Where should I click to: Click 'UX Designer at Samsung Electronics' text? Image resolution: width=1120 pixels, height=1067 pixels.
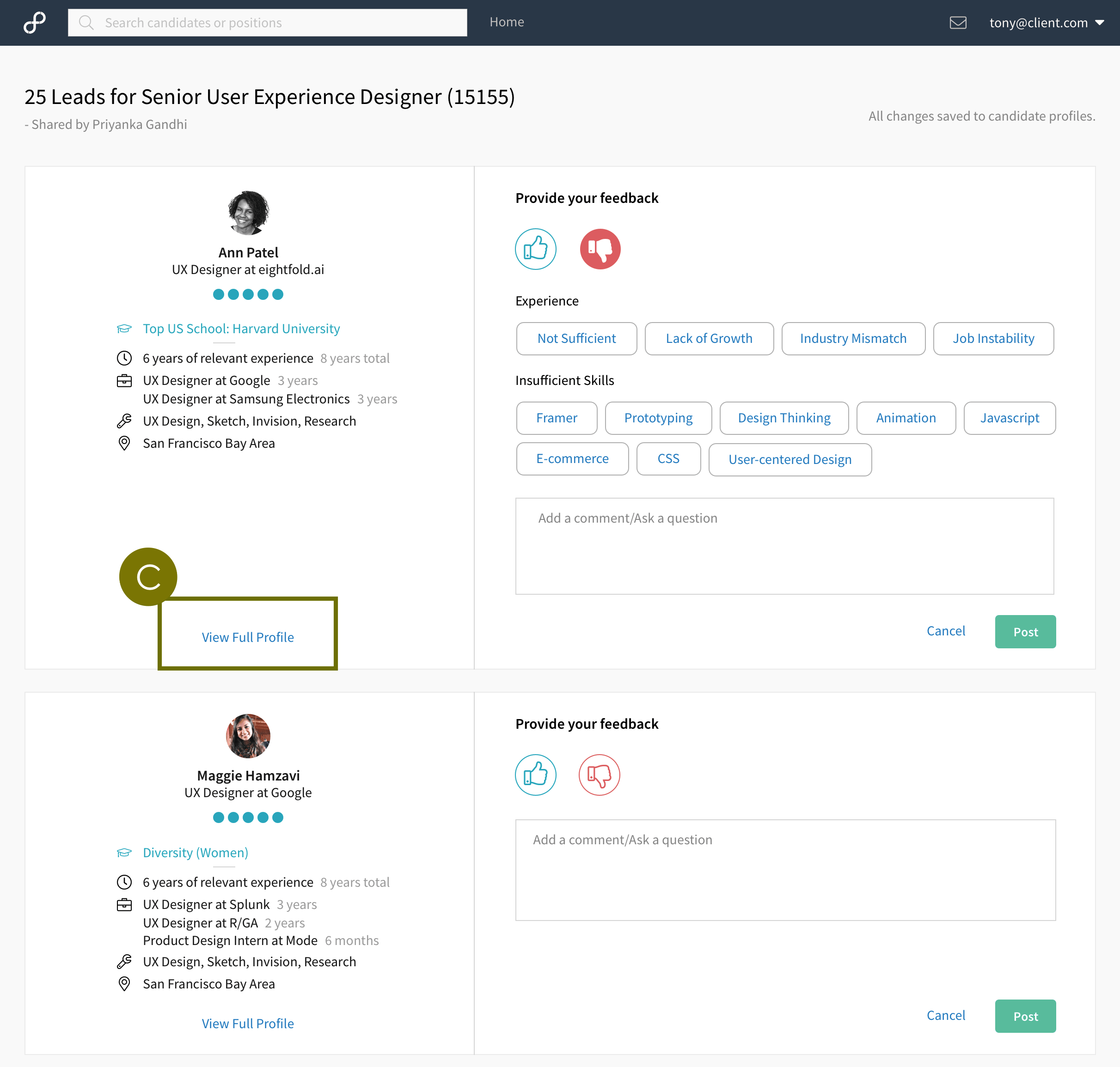[x=246, y=399]
